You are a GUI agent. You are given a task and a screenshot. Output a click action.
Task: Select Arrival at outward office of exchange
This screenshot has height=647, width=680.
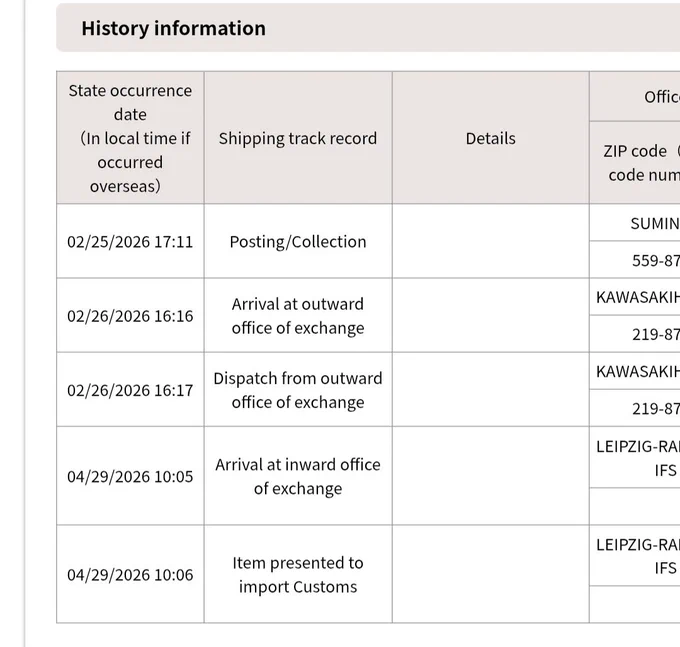click(x=298, y=316)
